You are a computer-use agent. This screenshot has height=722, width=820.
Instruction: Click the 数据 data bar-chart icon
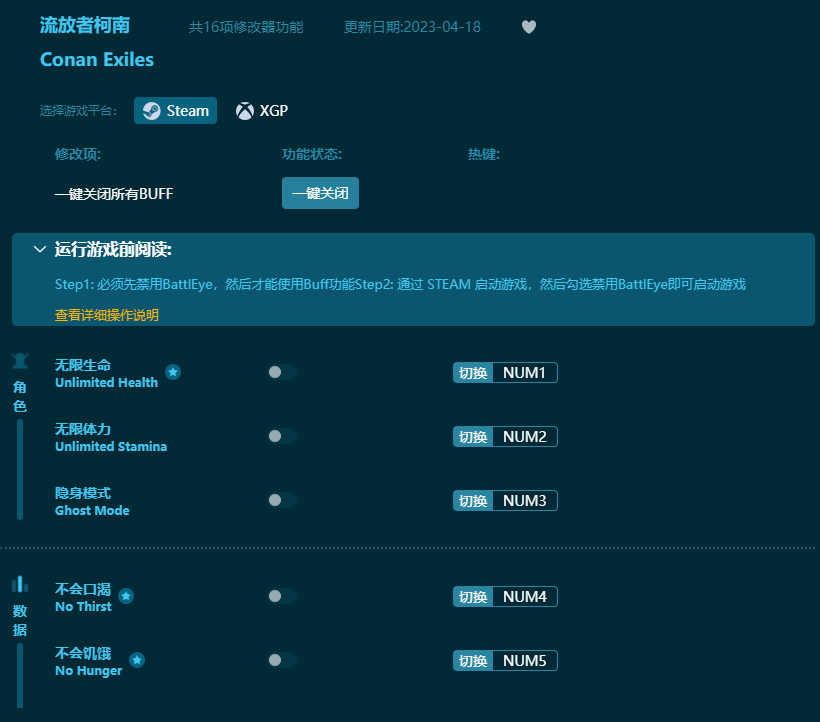tap(20, 584)
